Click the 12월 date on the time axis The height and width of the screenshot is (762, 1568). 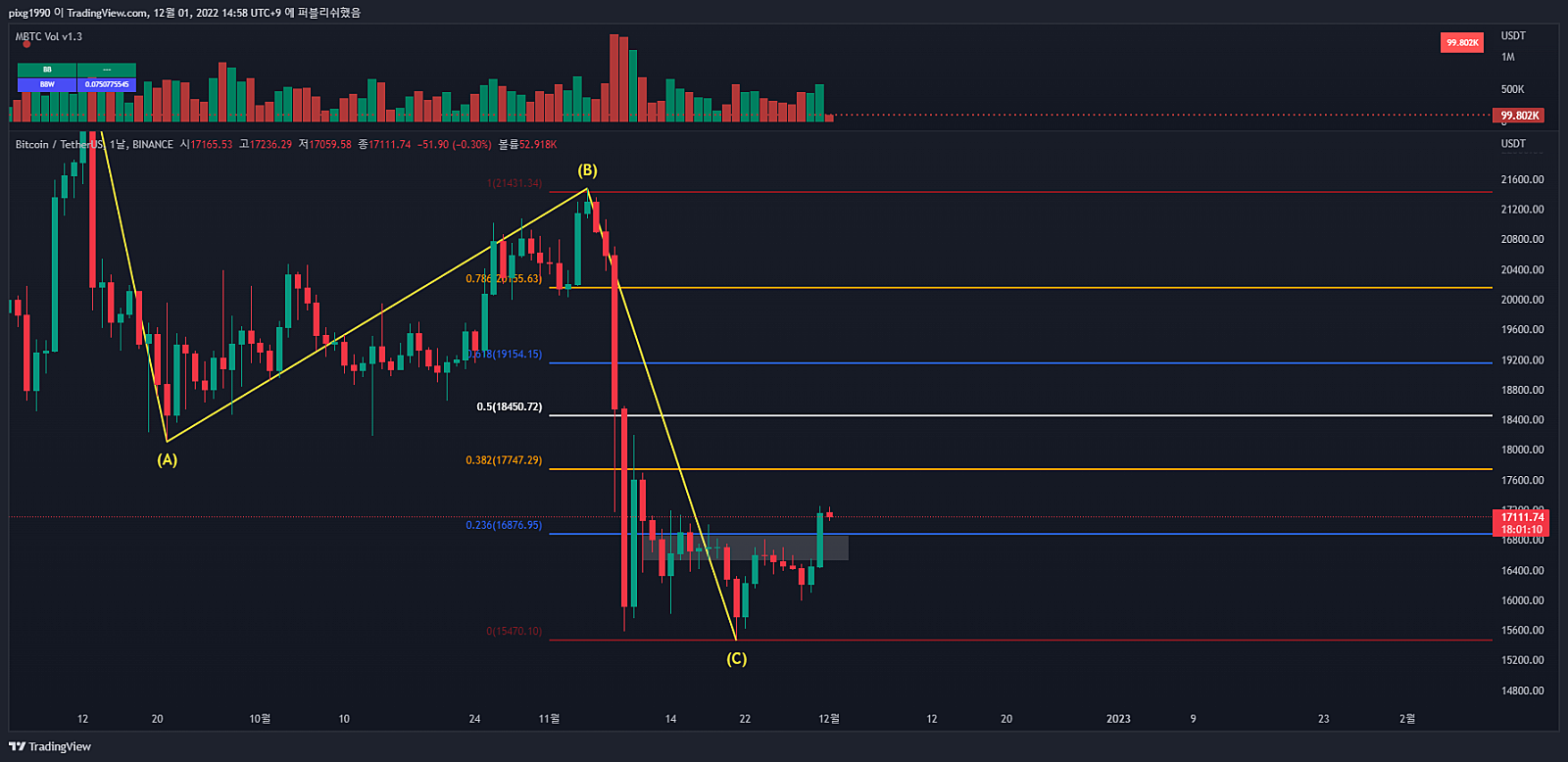point(829,719)
